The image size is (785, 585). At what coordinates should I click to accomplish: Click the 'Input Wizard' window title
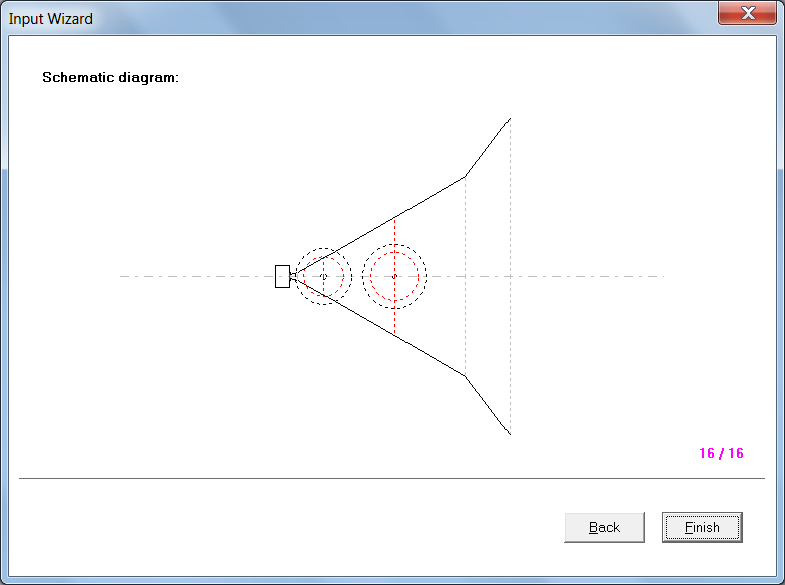[51, 19]
